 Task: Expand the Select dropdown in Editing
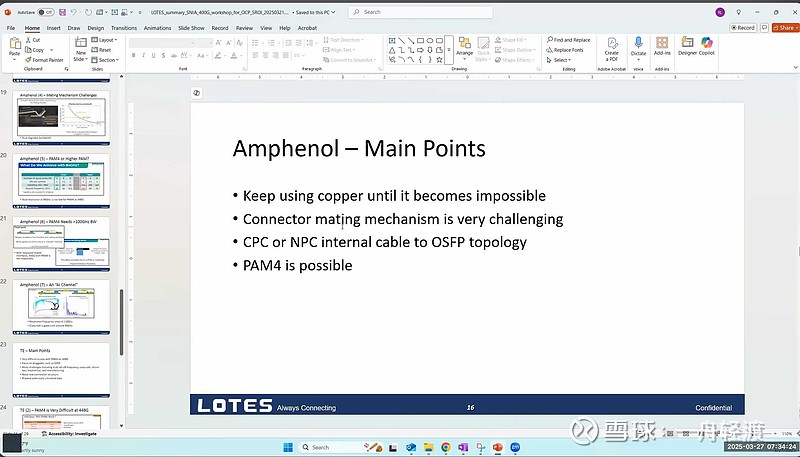[558, 60]
